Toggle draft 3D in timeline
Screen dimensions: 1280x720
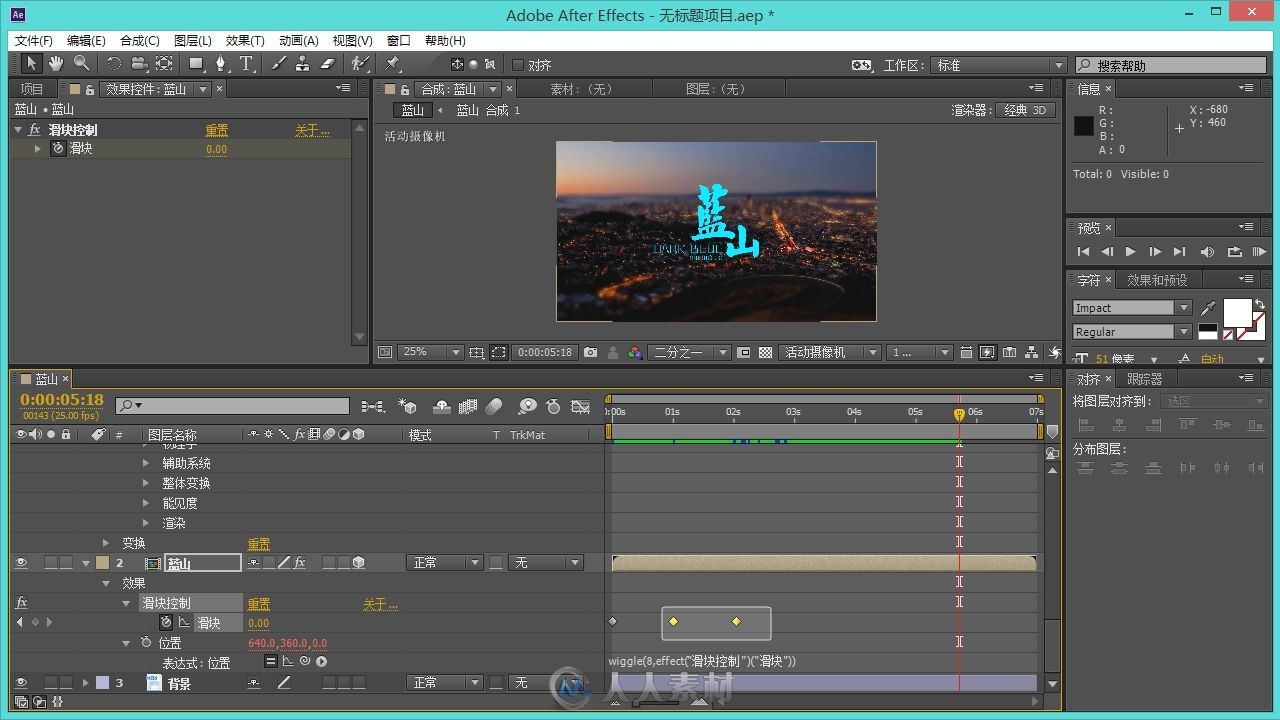pyautogui.click(x=407, y=406)
